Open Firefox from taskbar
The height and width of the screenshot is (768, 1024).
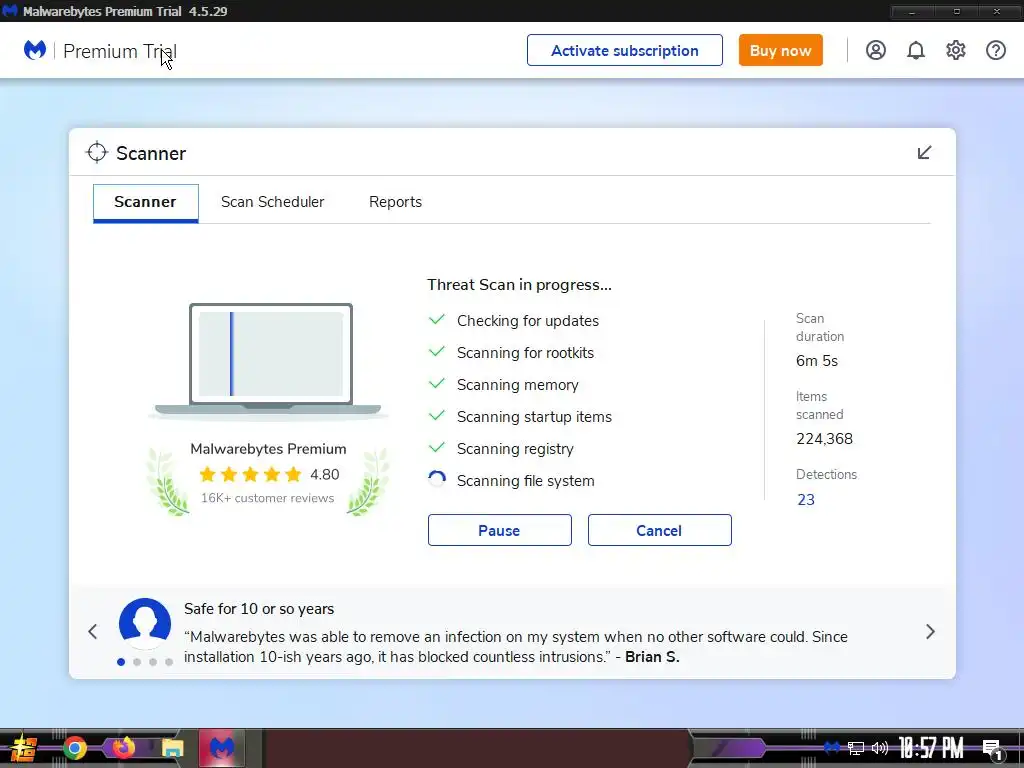(x=123, y=747)
